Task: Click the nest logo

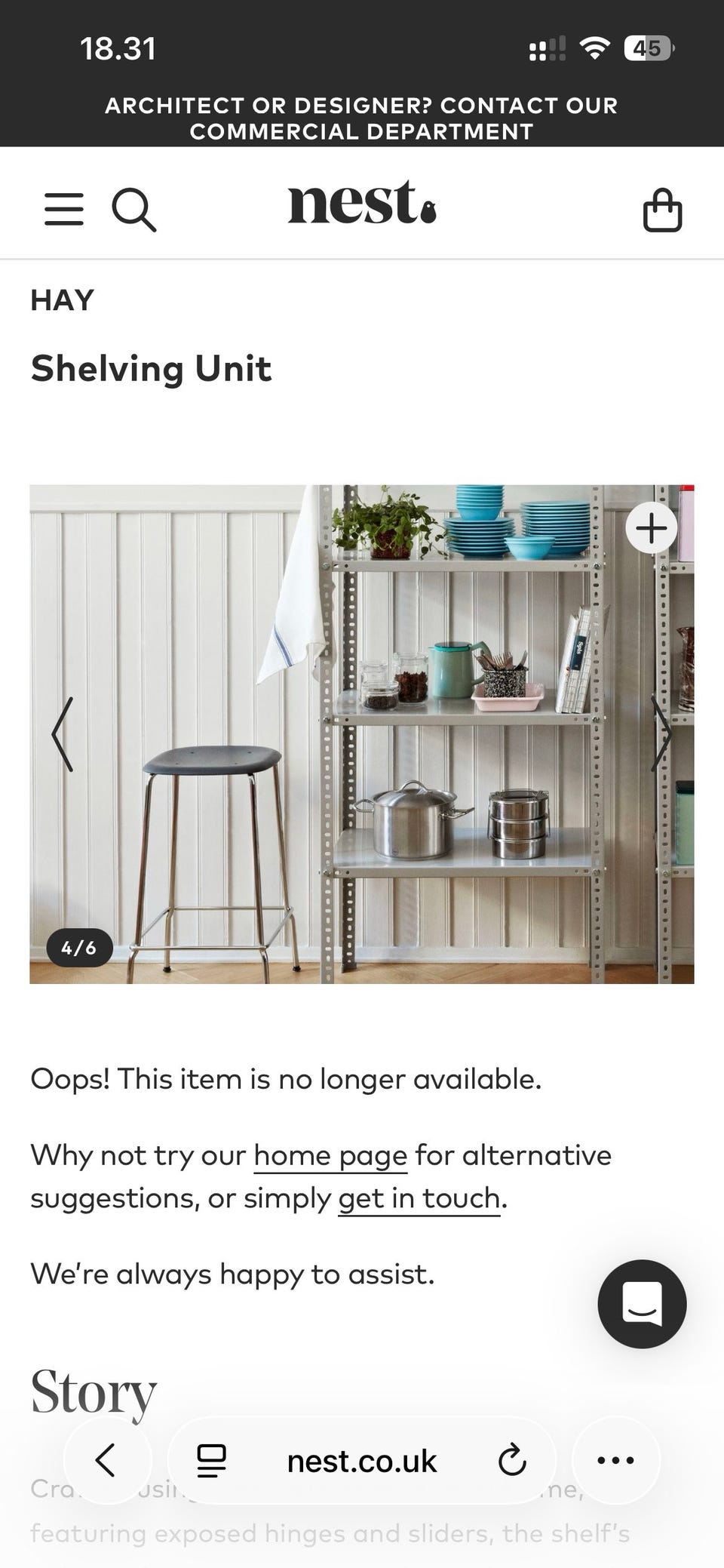Action: [362, 202]
